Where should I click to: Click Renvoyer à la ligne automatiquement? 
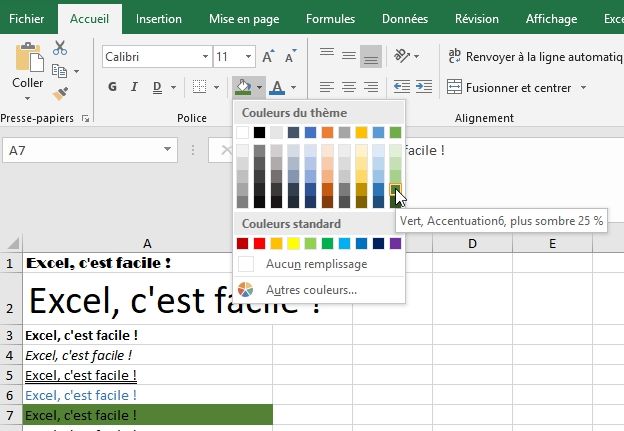click(535, 57)
